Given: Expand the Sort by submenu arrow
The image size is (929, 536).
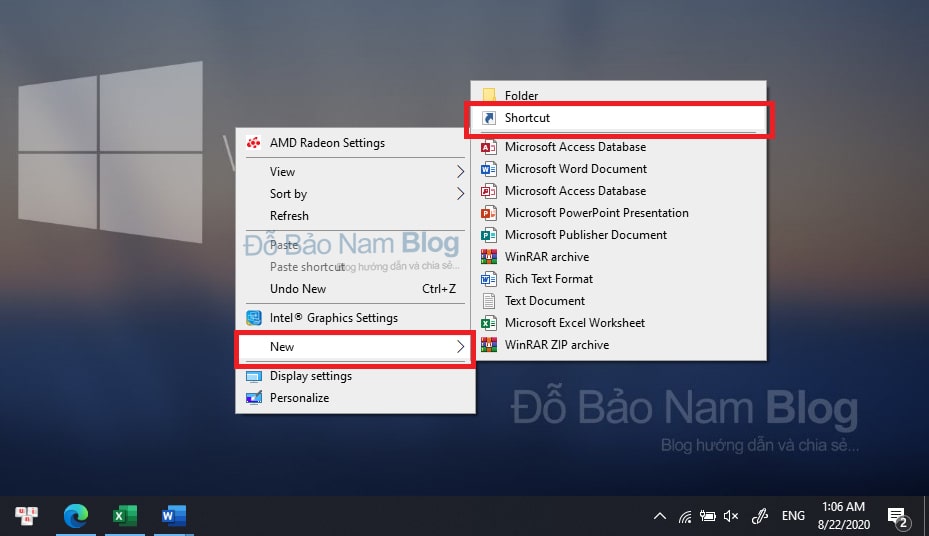Looking at the screenshot, I should [x=460, y=194].
